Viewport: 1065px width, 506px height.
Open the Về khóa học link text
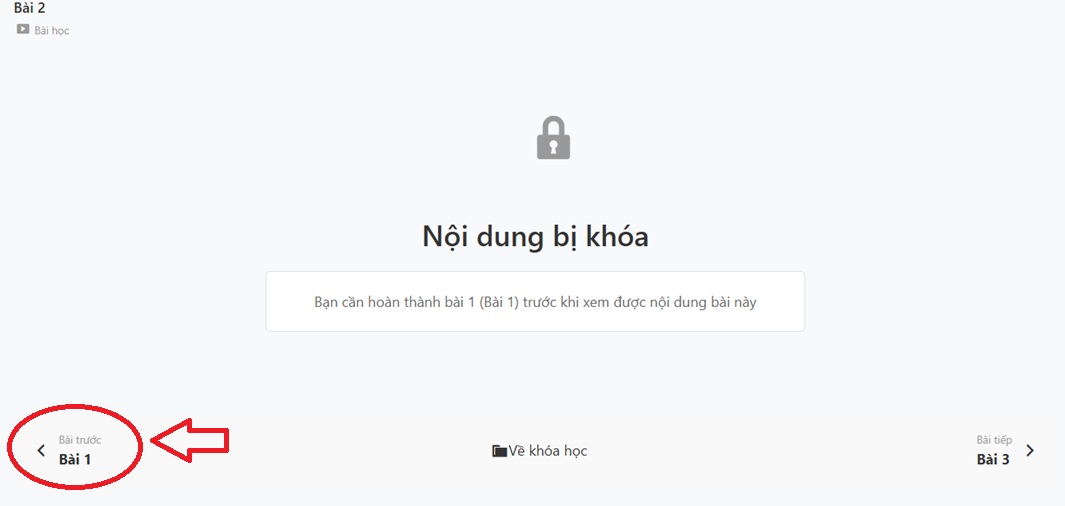click(x=547, y=451)
